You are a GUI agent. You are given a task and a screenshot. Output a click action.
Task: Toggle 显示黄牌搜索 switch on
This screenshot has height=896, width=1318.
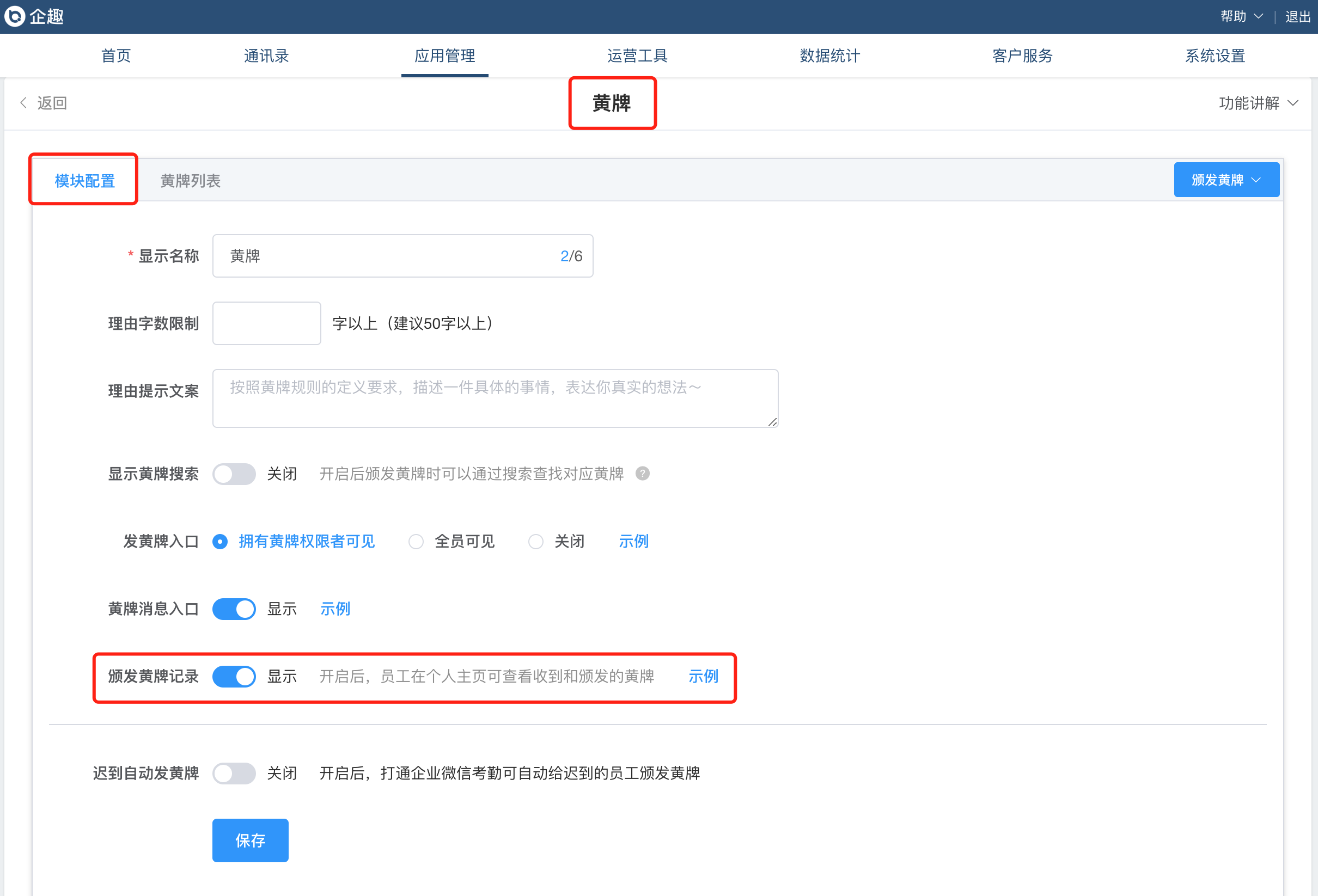coord(234,474)
